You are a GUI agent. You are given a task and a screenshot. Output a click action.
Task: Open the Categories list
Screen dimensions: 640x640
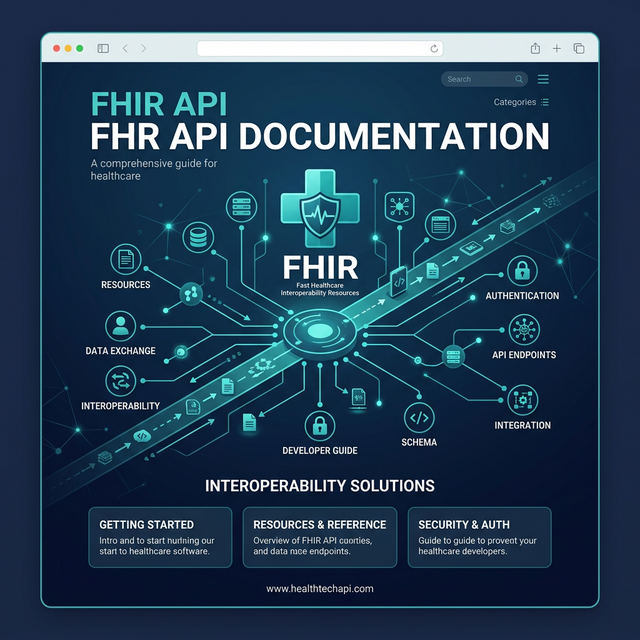(521, 102)
